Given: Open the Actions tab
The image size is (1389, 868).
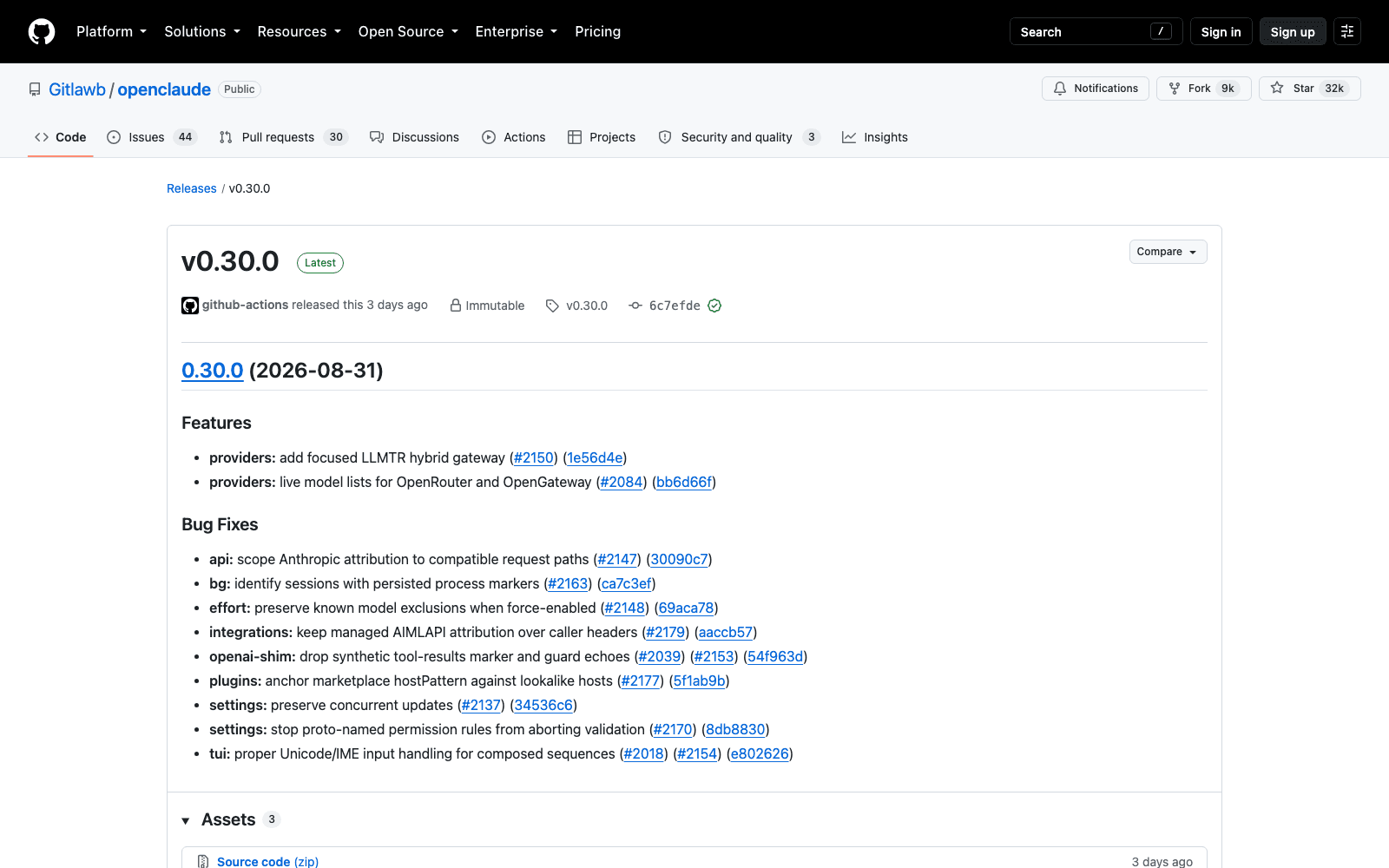Looking at the screenshot, I should (x=514, y=137).
